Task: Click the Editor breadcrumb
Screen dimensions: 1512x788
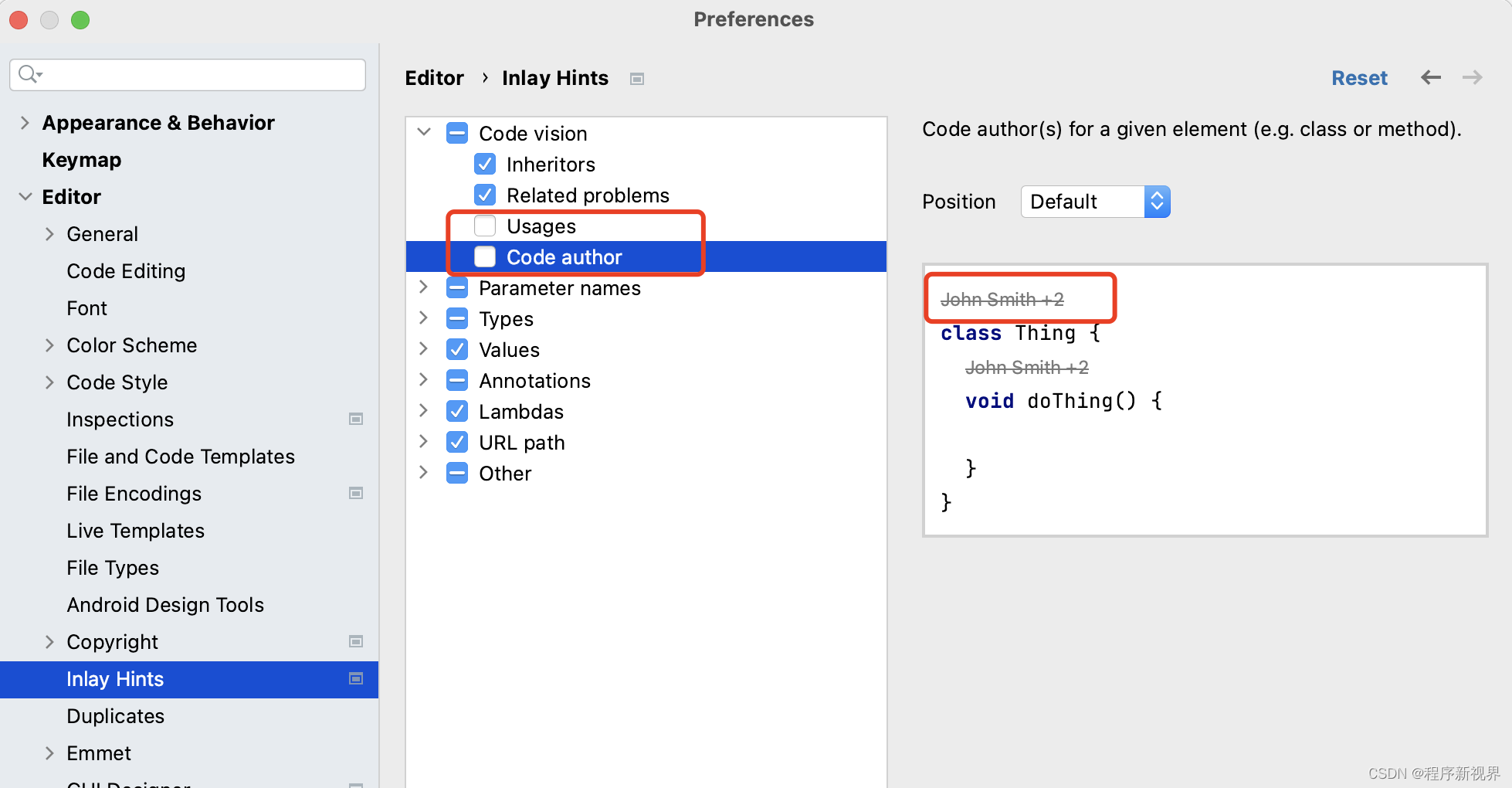Action: tap(435, 78)
